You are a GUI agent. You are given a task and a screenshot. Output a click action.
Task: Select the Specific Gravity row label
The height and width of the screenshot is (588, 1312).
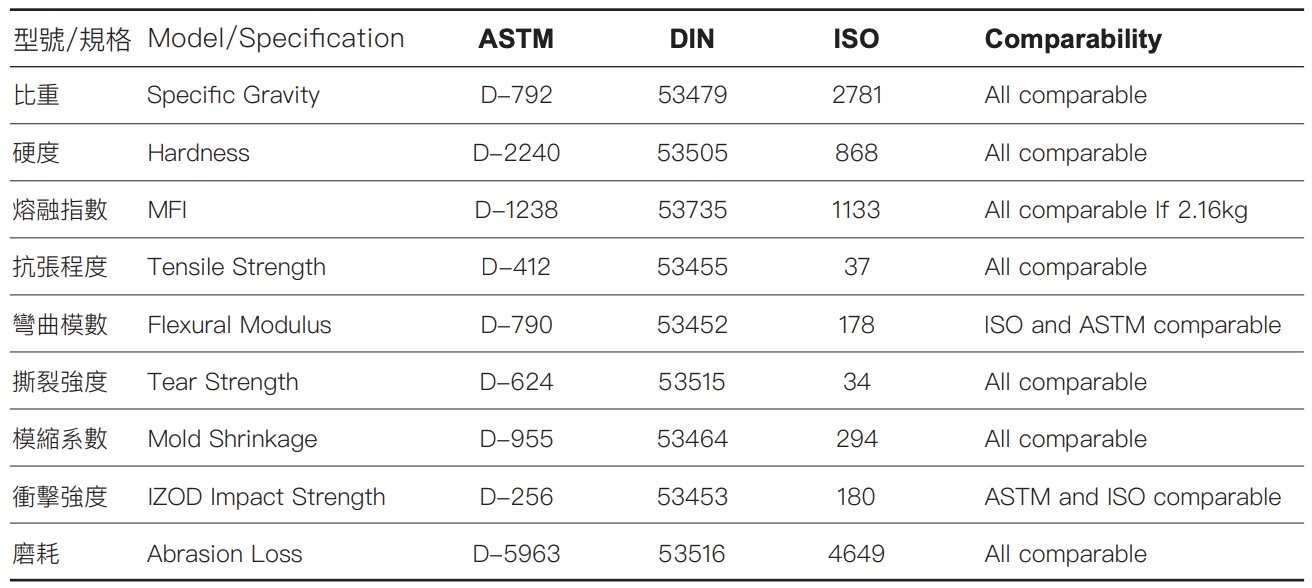(233, 96)
